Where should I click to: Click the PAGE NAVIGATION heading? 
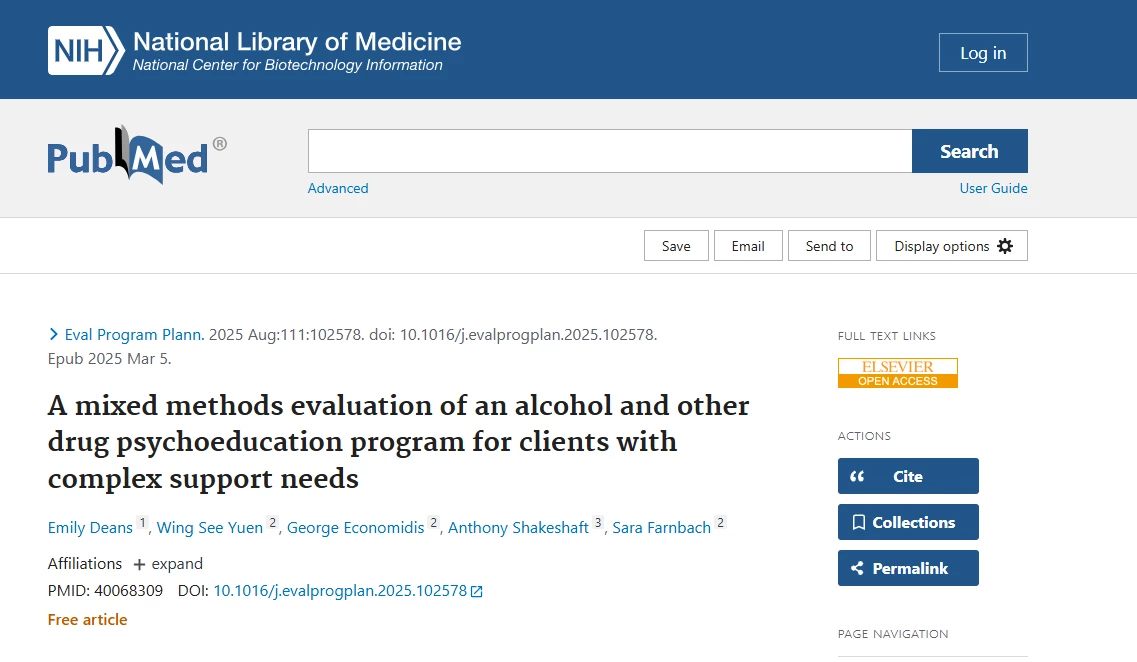[x=893, y=634]
